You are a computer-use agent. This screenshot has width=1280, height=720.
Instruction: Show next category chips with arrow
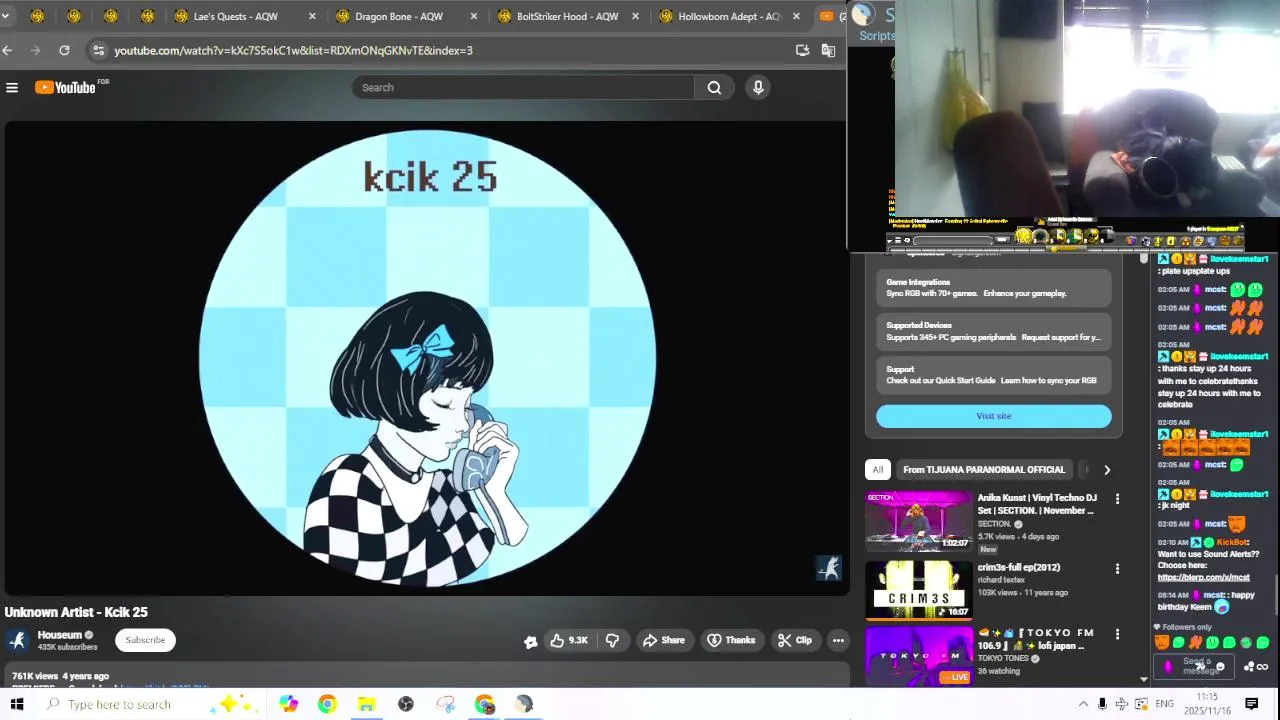point(1107,469)
